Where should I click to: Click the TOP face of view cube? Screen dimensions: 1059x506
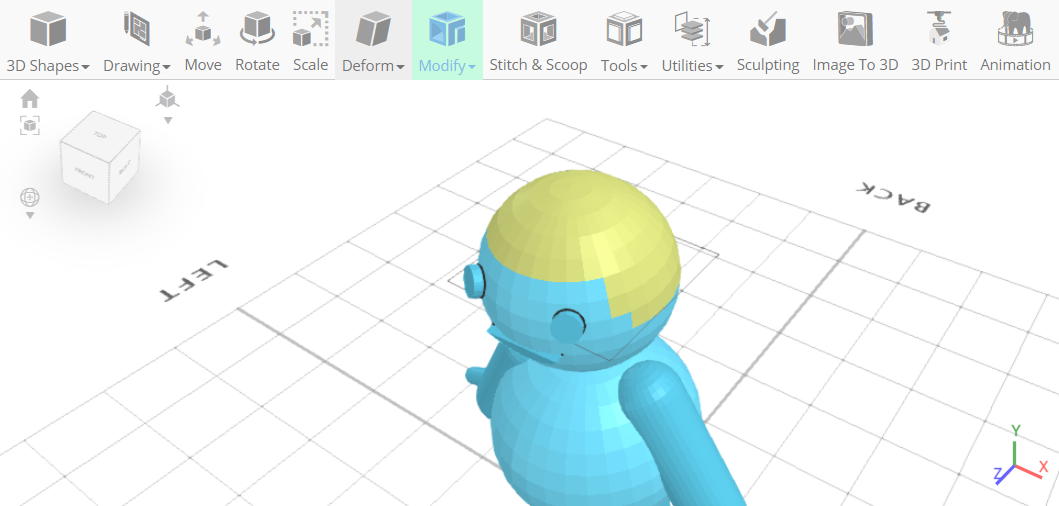pyautogui.click(x=101, y=134)
